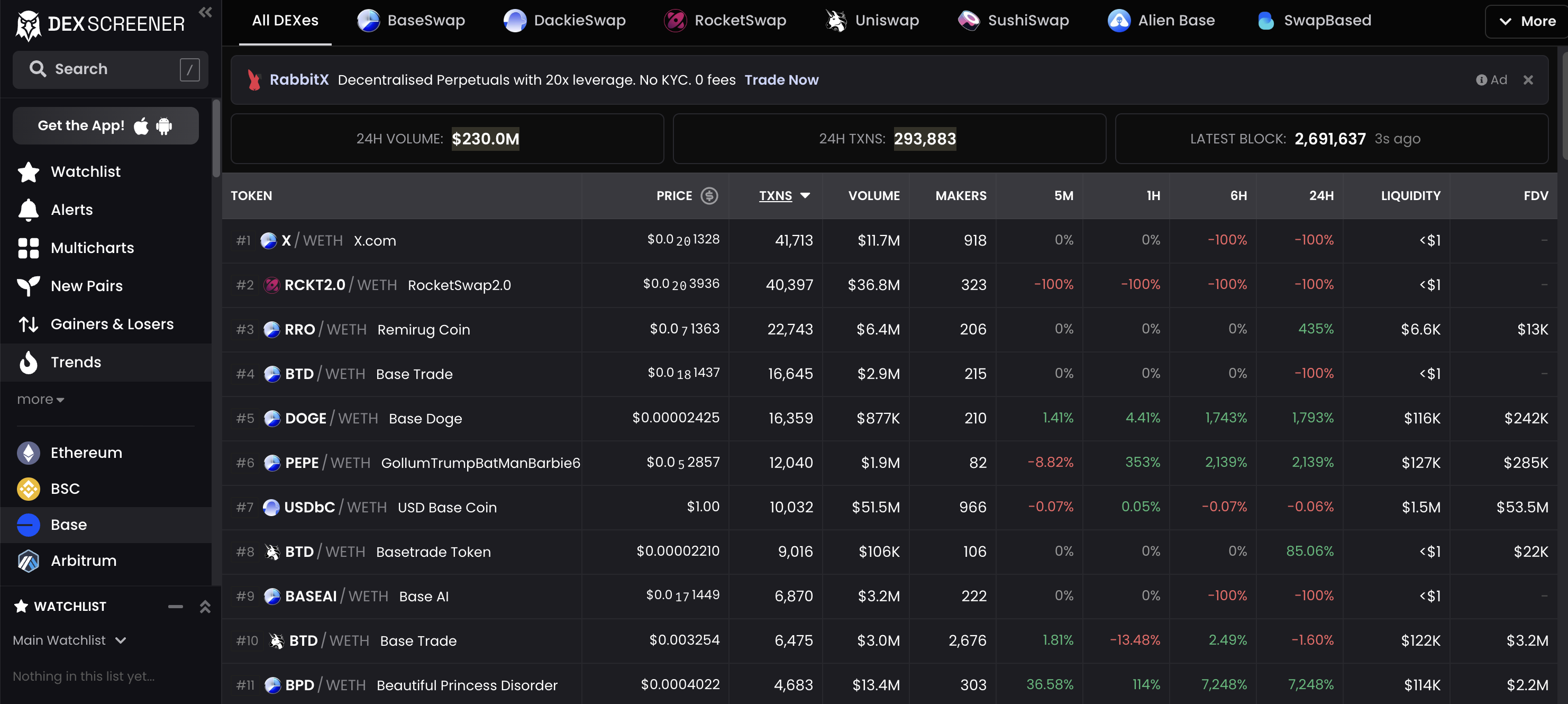1568x704 pixels.
Task: Click the Alerts bell icon
Action: coord(29,210)
